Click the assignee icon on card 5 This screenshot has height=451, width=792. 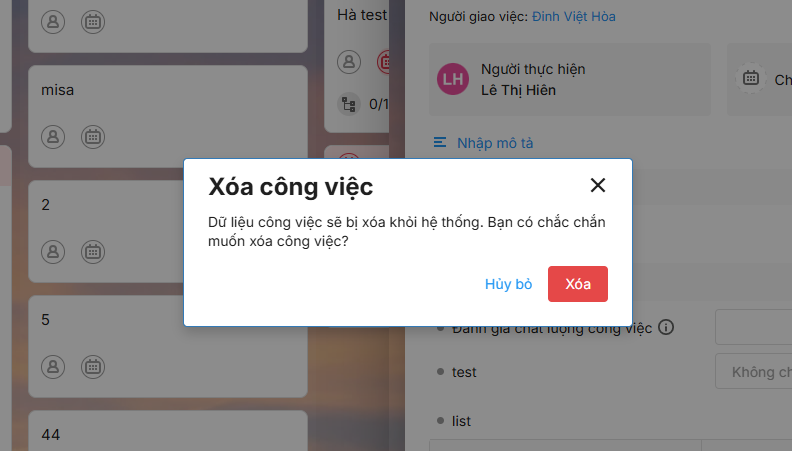(53, 367)
